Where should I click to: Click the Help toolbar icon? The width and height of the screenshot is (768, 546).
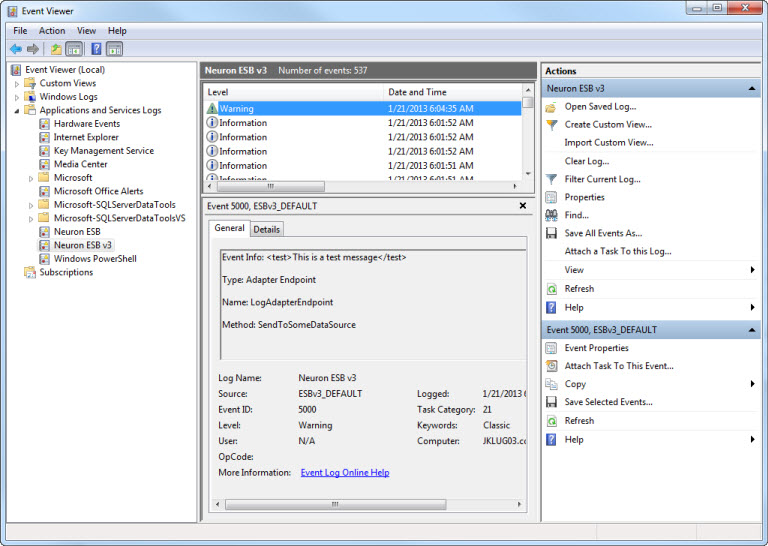[96, 49]
